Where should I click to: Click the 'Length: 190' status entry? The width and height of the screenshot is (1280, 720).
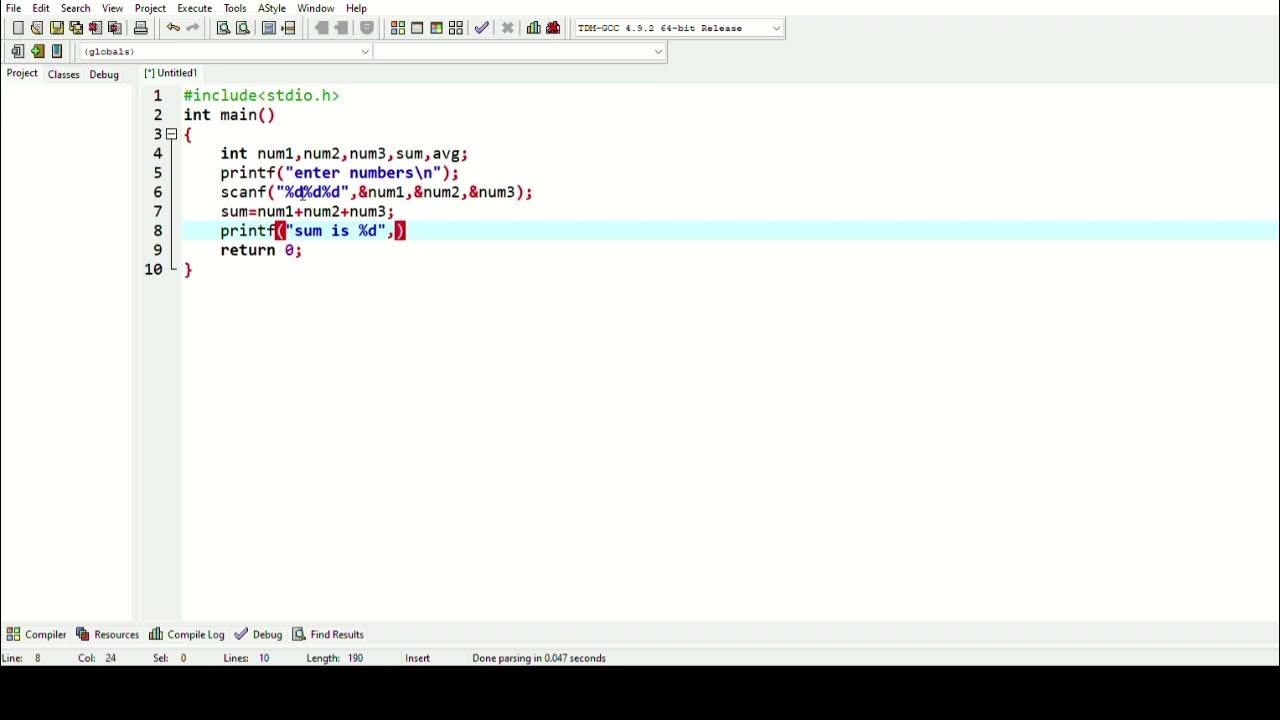point(335,658)
